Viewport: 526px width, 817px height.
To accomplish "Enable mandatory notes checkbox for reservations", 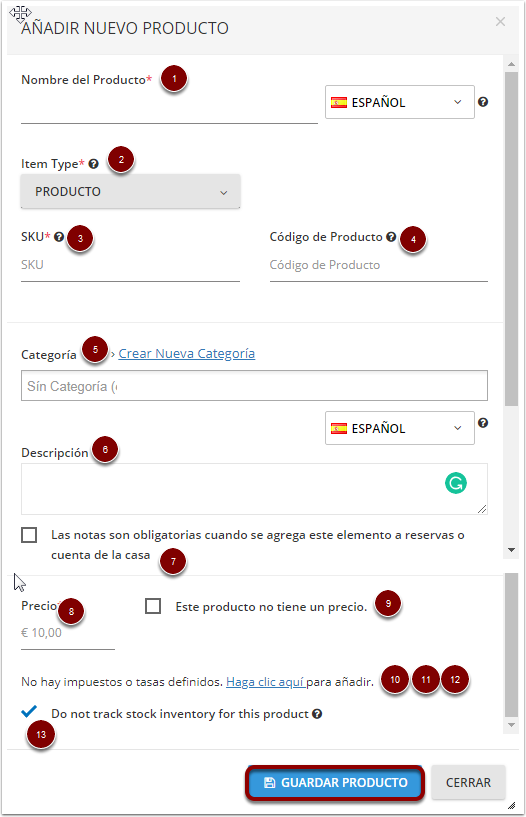I will pyautogui.click(x=29, y=535).
